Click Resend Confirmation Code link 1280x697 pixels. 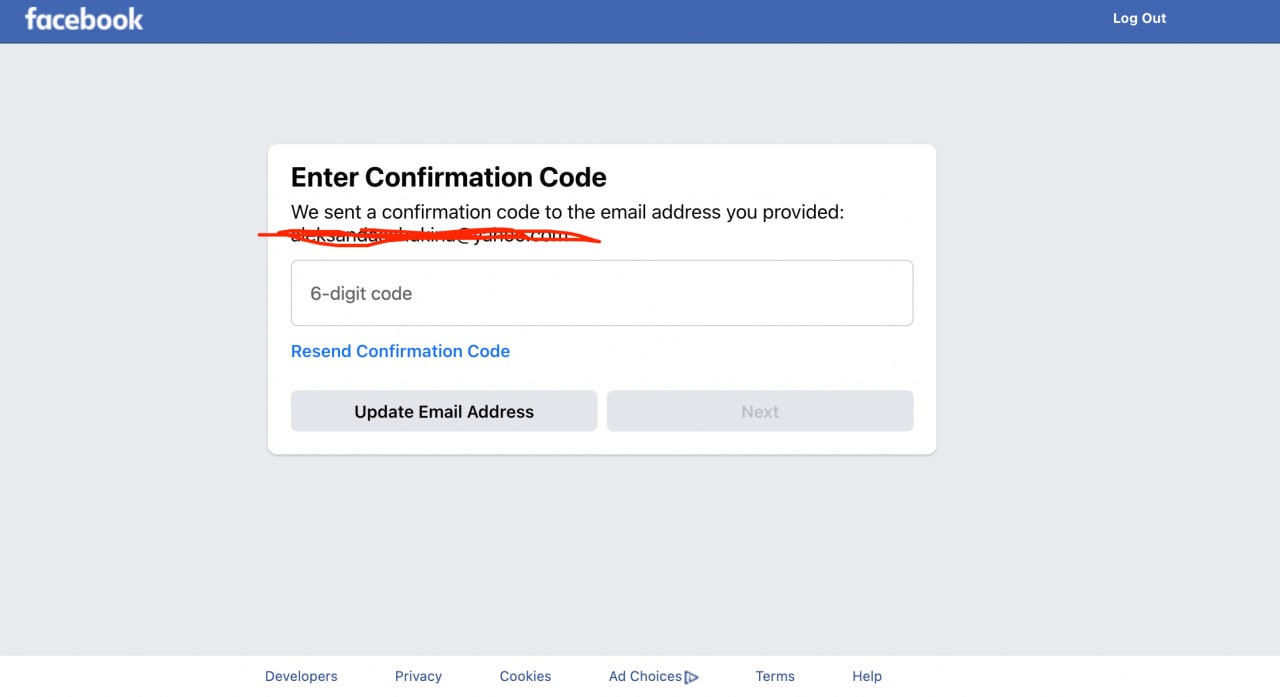pos(400,351)
